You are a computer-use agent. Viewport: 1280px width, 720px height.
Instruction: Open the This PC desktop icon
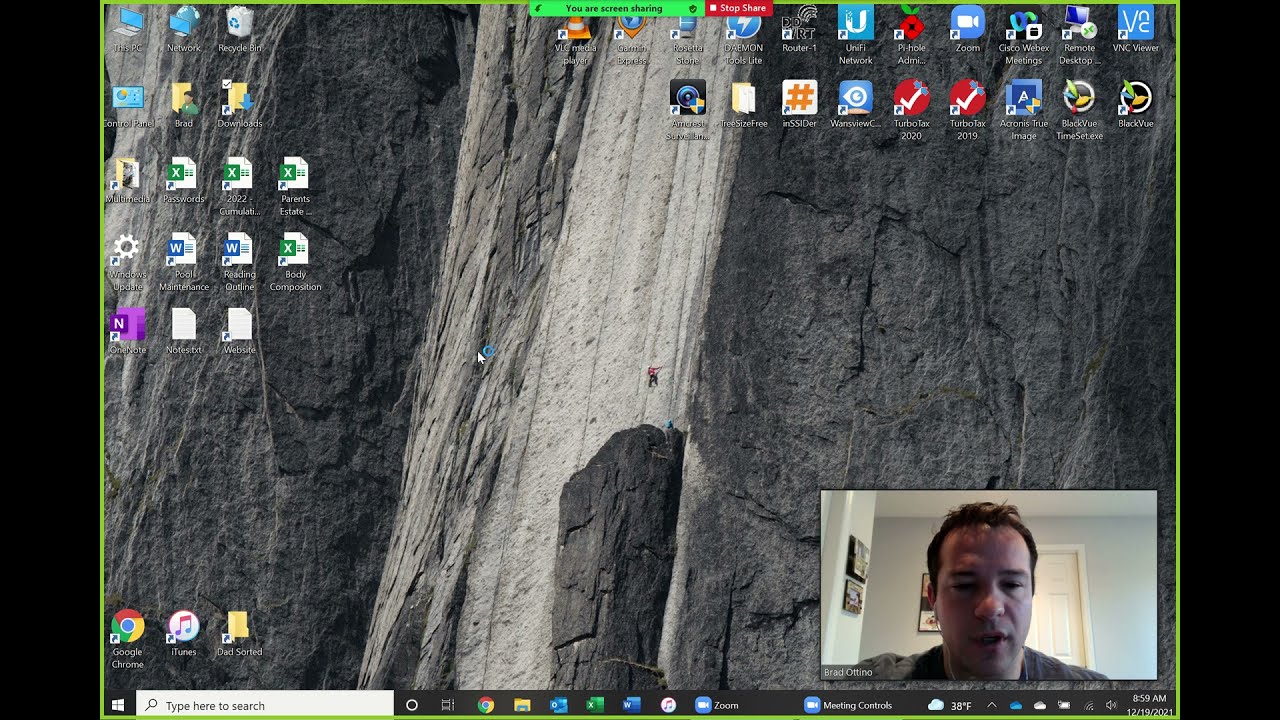click(x=127, y=30)
